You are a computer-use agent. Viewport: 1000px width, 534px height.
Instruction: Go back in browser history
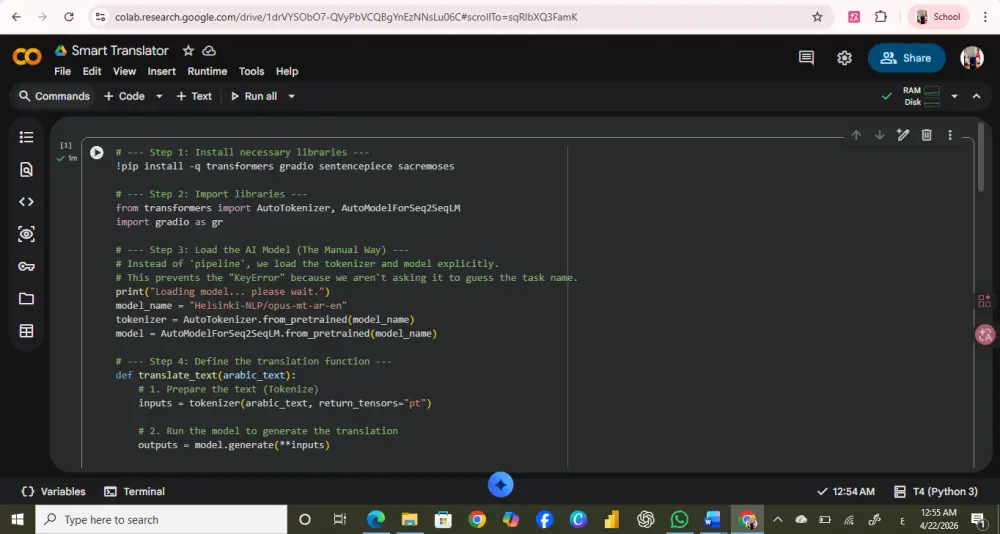16,17
